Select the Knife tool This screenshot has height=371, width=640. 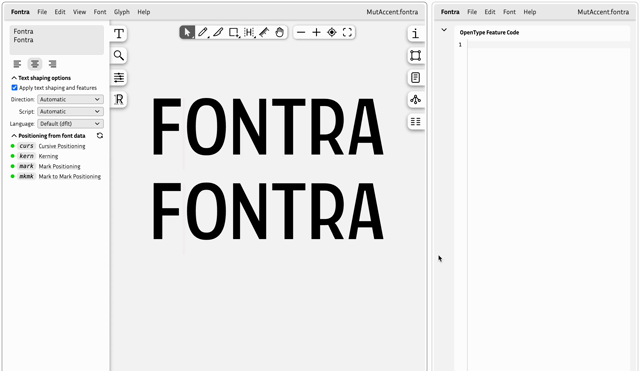[x=218, y=32]
